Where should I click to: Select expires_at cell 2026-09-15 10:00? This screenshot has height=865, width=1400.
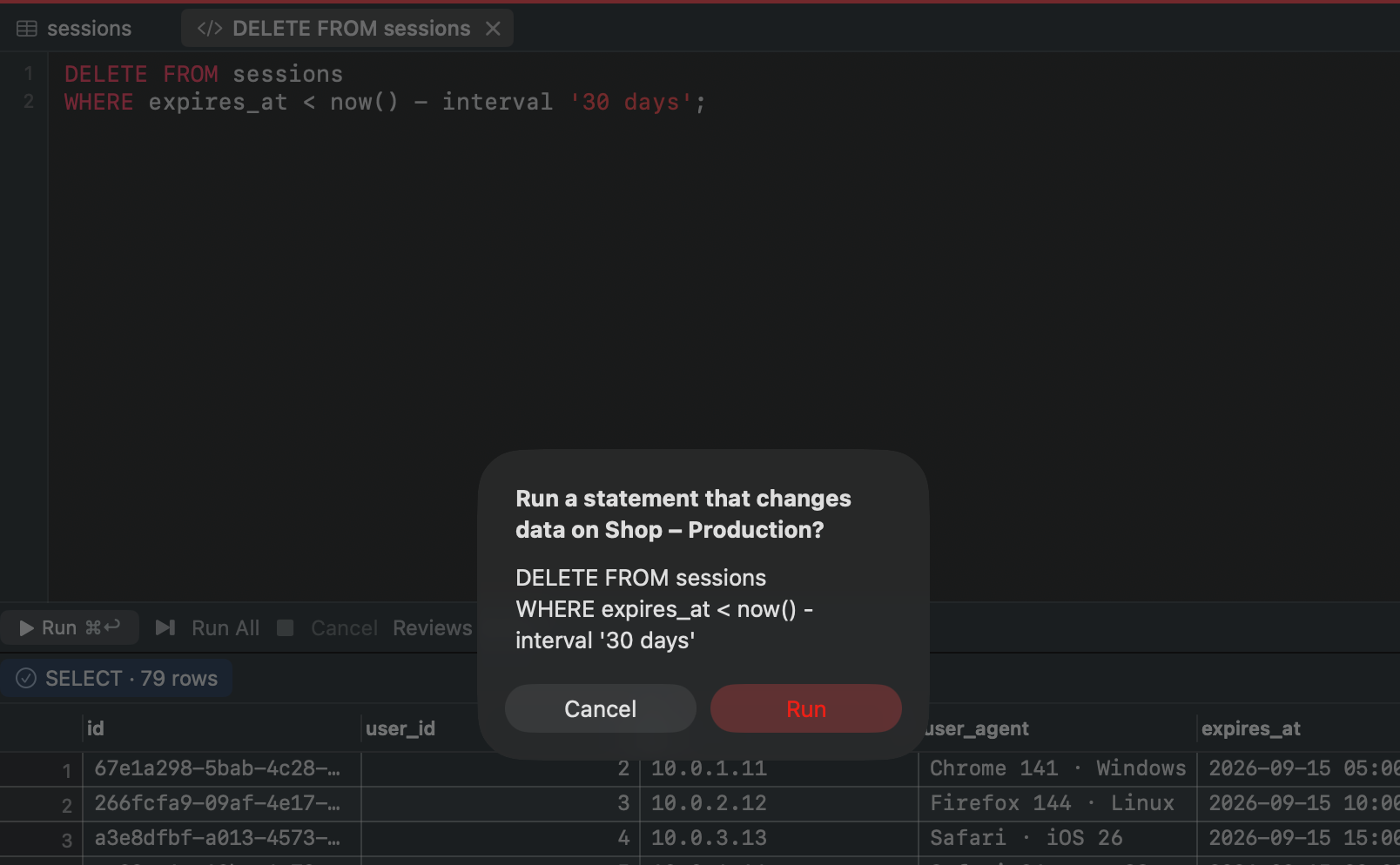tap(1299, 803)
